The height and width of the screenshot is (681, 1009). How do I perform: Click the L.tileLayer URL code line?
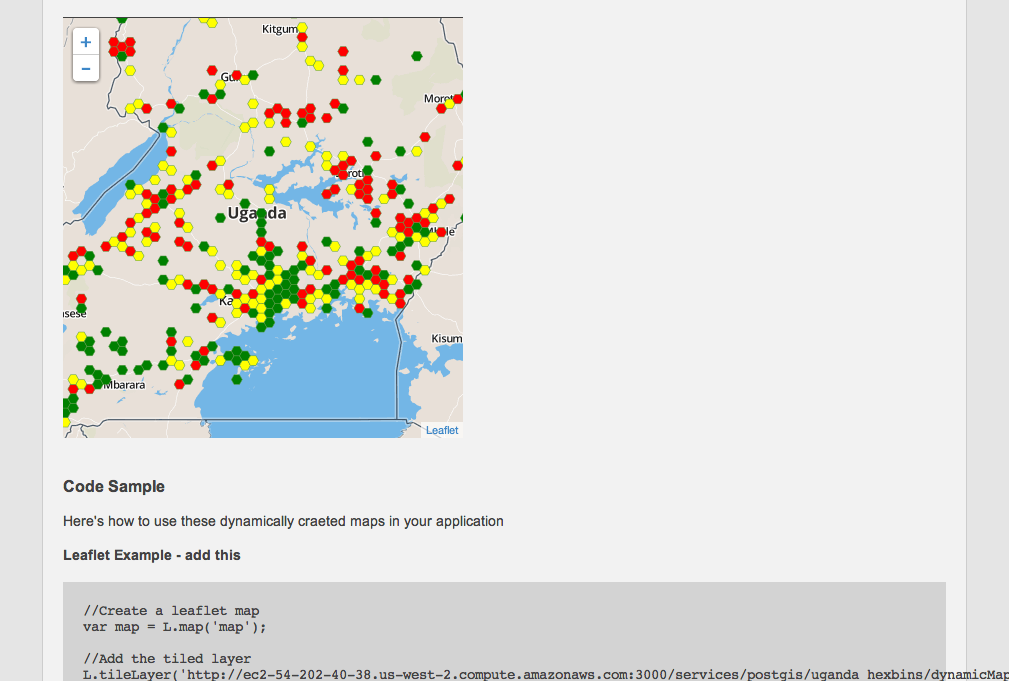click(546, 675)
